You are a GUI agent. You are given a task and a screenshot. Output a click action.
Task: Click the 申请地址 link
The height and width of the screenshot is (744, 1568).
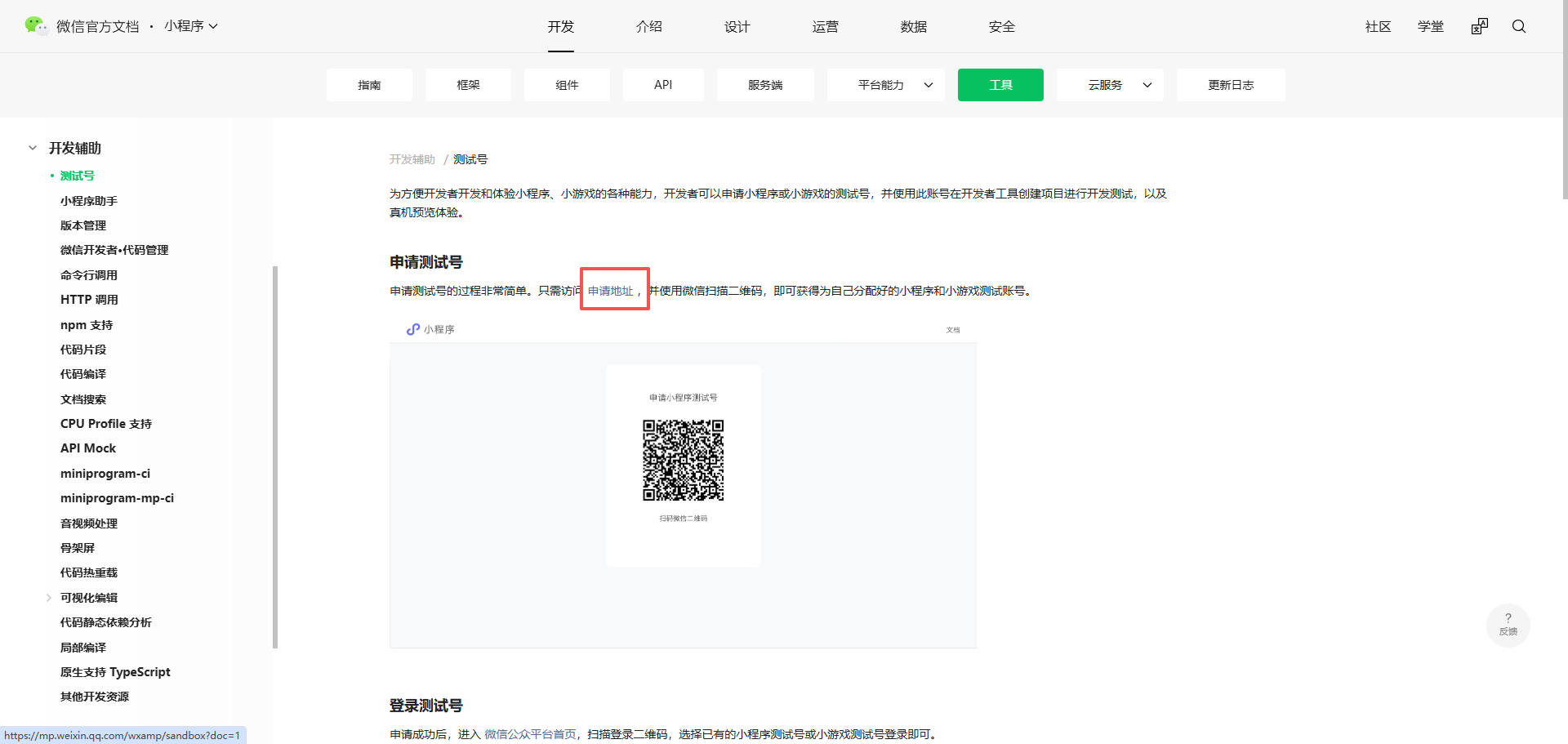coord(611,291)
